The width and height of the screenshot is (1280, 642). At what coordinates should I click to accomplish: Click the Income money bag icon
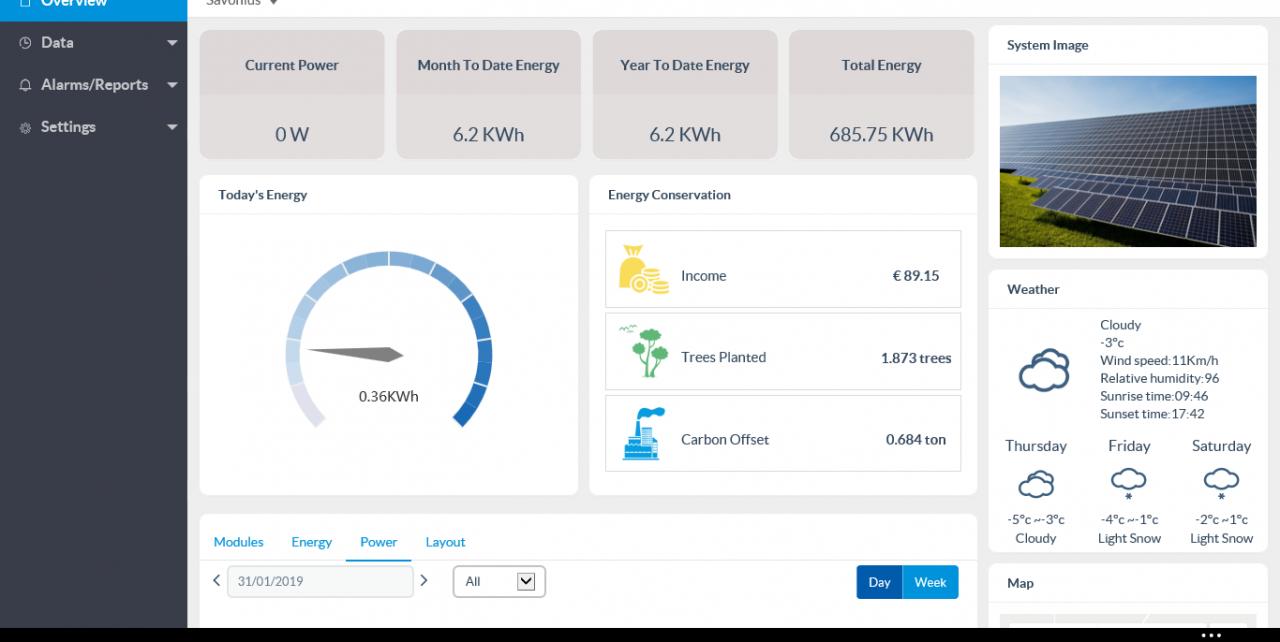(643, 270)
